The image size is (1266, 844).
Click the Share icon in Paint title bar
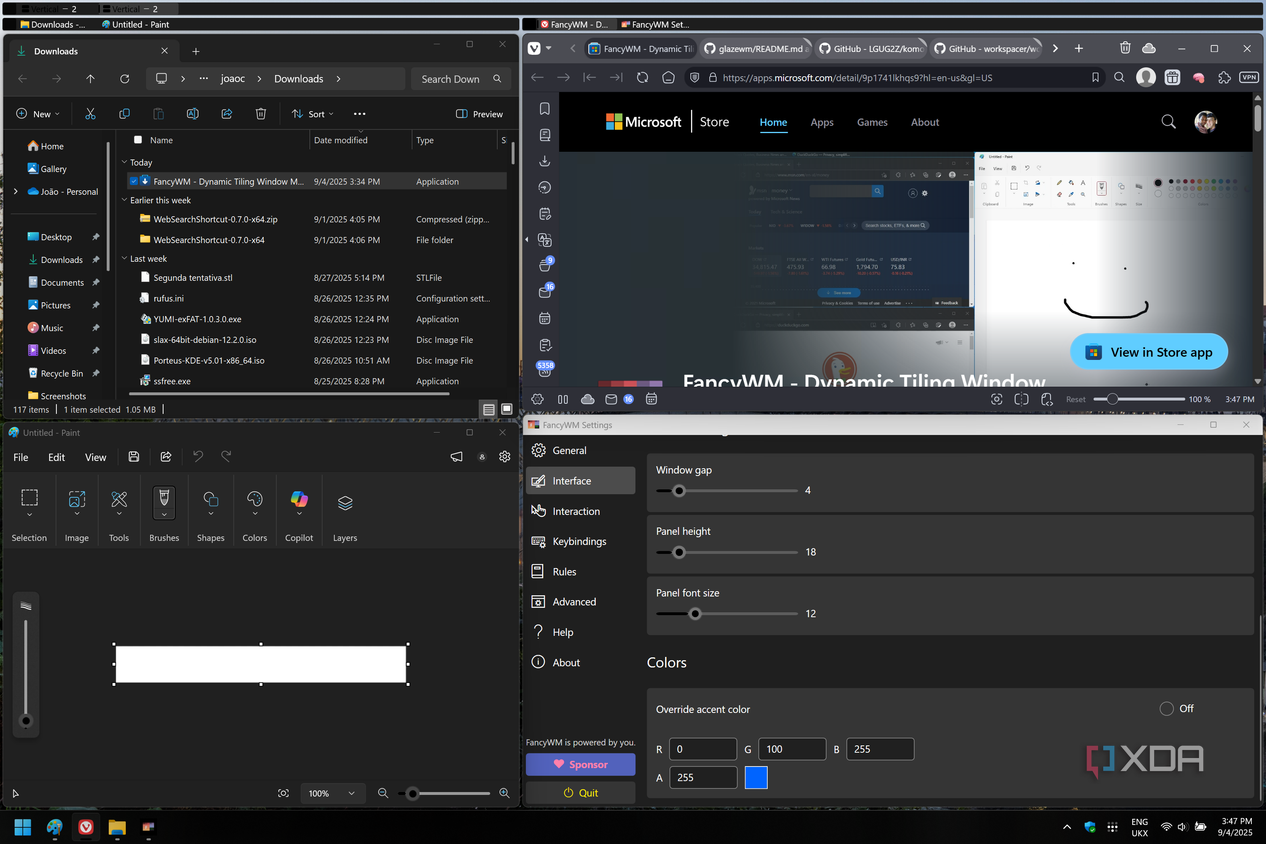(166, 457)
